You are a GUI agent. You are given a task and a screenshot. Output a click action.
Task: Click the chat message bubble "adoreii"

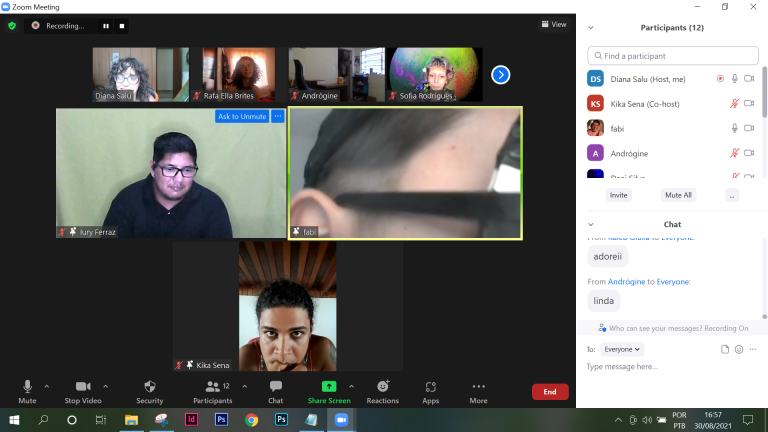pos(608,257)
